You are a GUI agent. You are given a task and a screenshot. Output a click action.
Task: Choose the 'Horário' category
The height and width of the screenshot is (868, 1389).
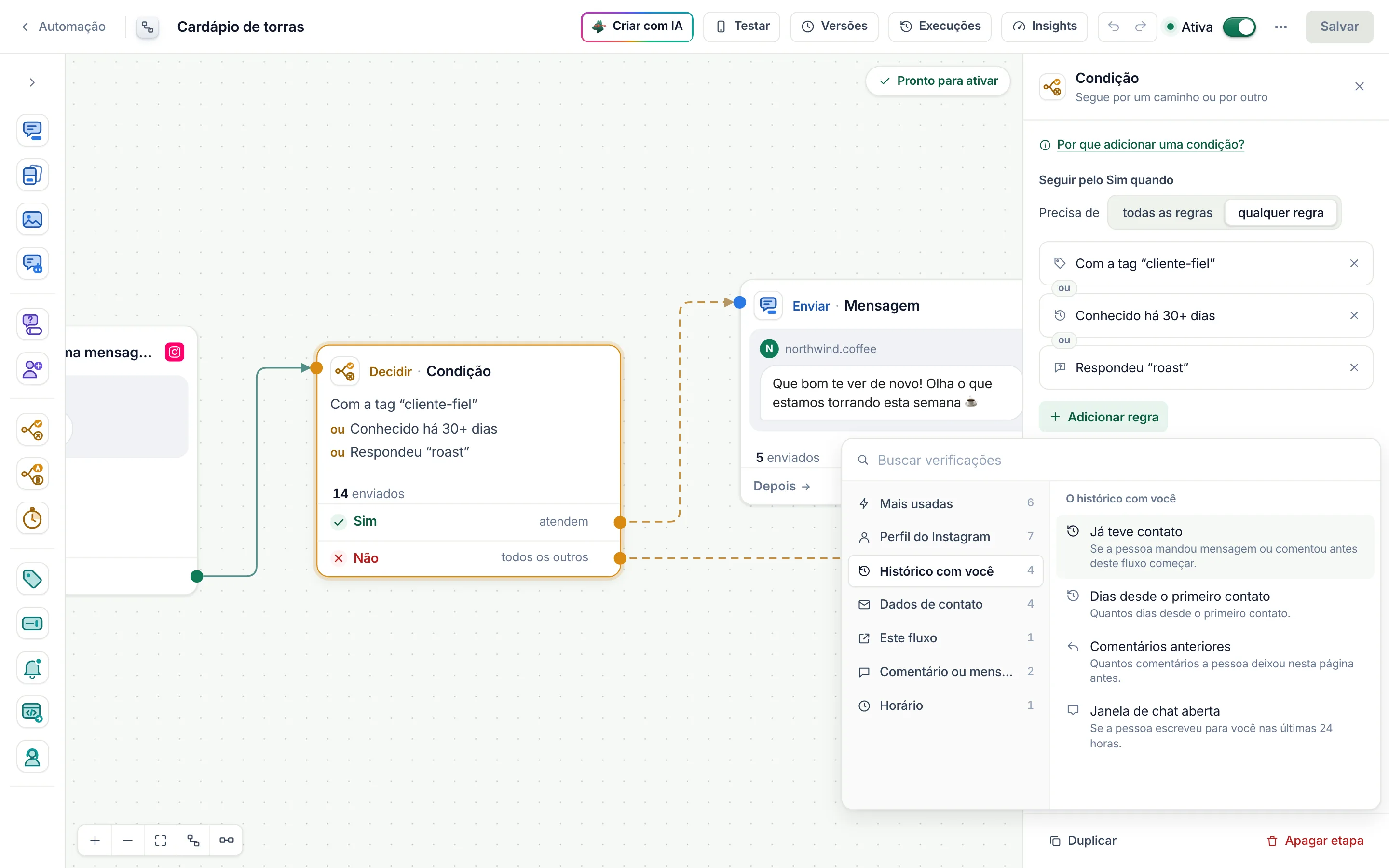pyautogui.click(x=945, y=705)
